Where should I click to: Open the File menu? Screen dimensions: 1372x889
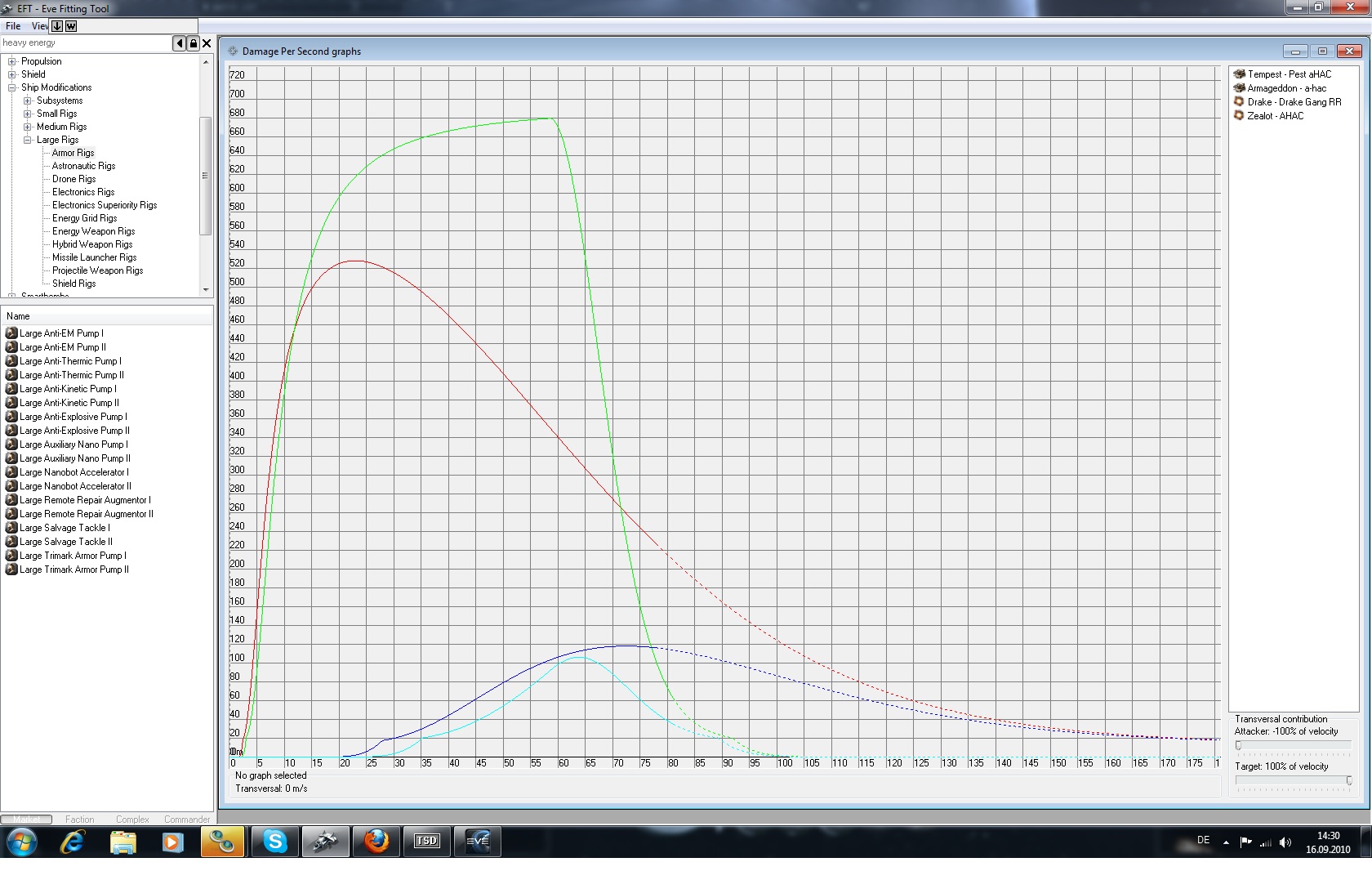[x=13, y=26]
